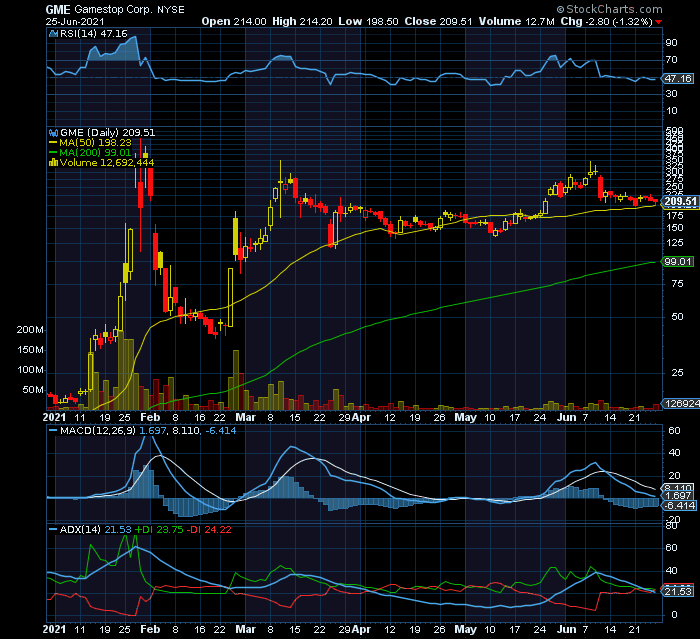This screenshot has width=700, height=639.
Task: Click the High 214.20 value
Action: (302, 21)
